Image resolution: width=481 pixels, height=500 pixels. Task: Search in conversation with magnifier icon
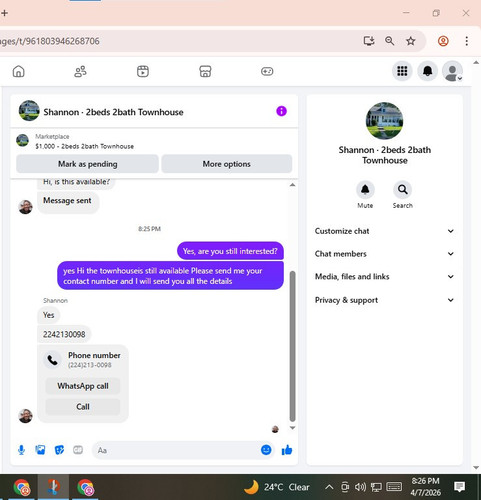(x=402, y=190)
